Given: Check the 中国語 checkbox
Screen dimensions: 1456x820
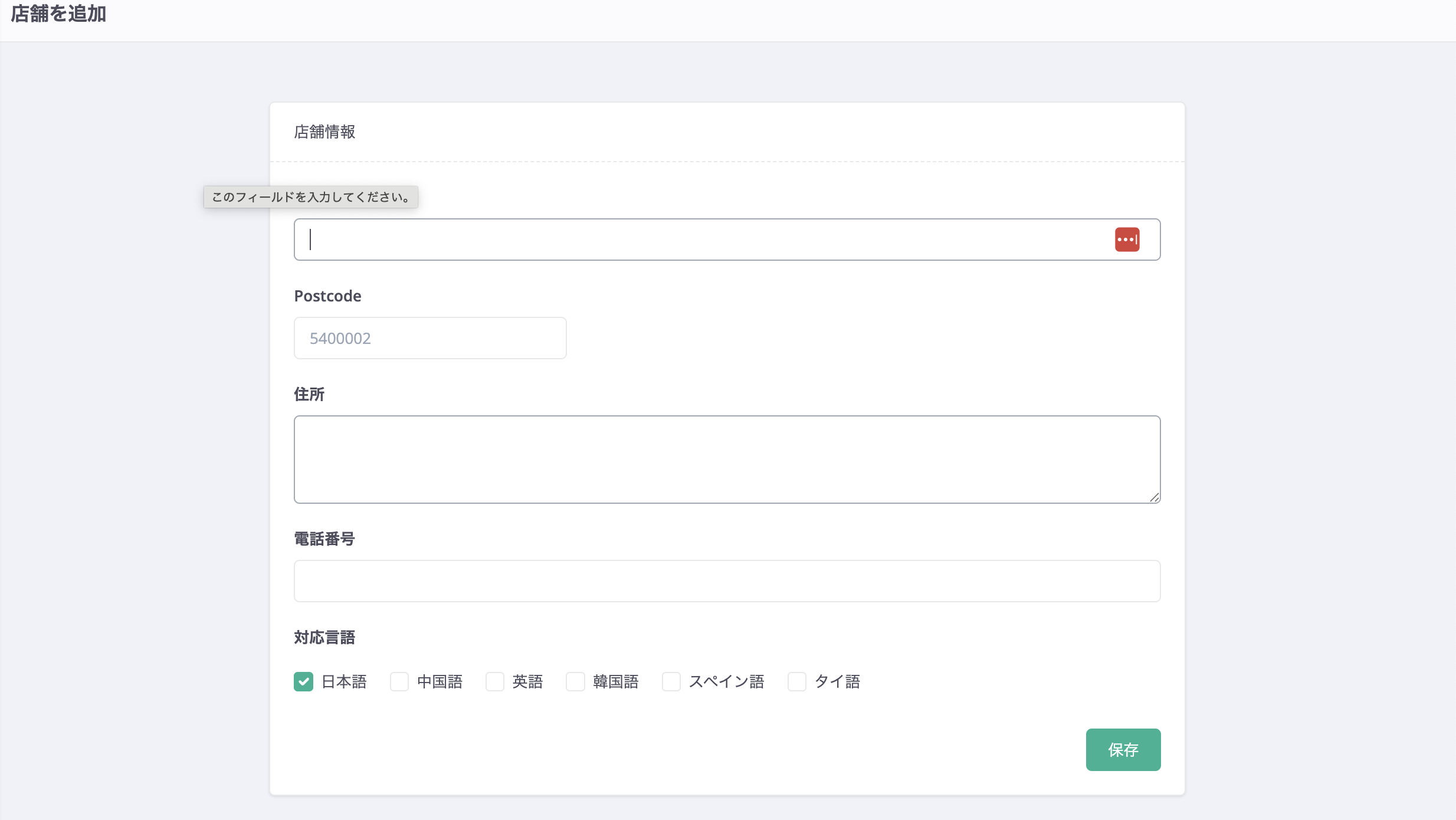Looking at the screenshot, I should point(399,681).
